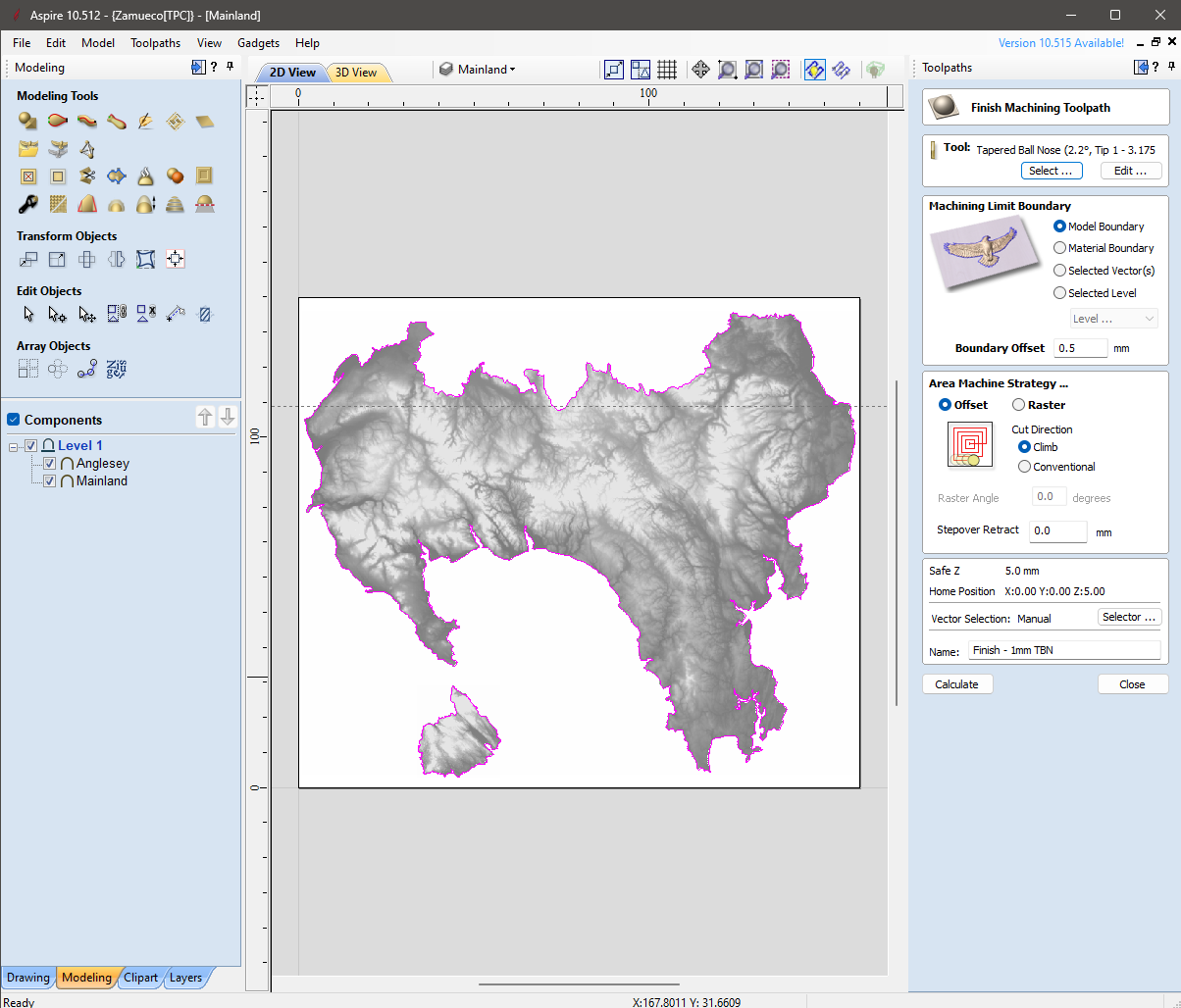Screen dimensions: 1181x1008
Task: Open the Level dropdown in Machining Limit Boundary
Action: [x=1113, y=318]
